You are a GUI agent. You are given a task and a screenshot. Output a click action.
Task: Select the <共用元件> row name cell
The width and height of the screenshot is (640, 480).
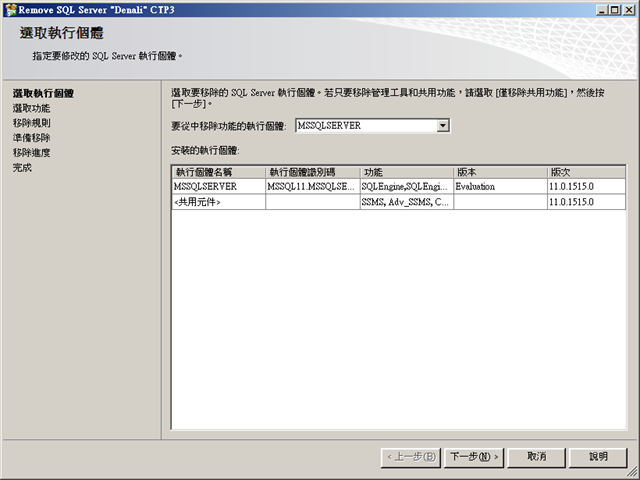(x=218, y=202)
